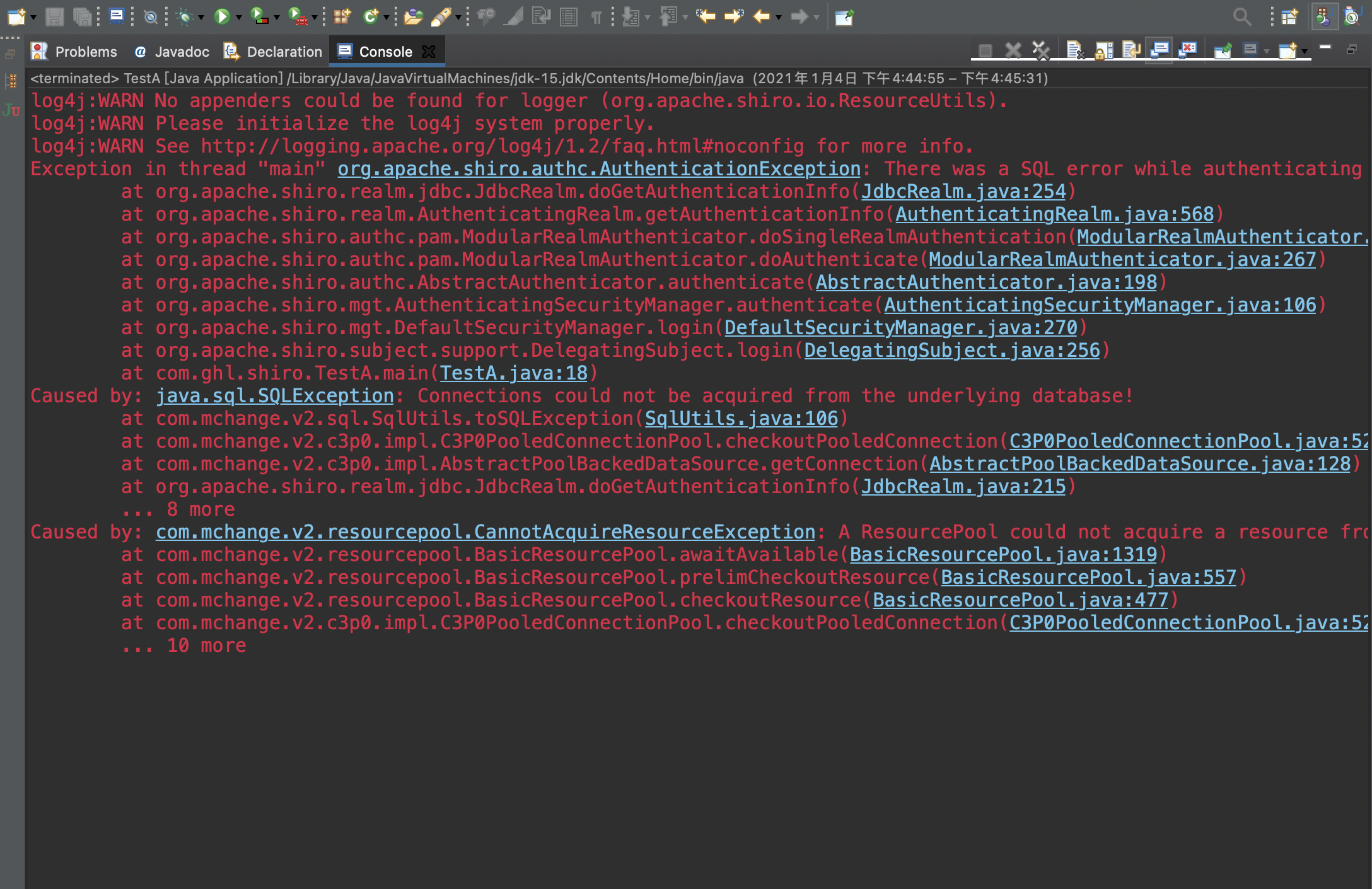Click the Terminate square console button
Viewport: 1372px width, 889px height.
click(x=985, y=50)
